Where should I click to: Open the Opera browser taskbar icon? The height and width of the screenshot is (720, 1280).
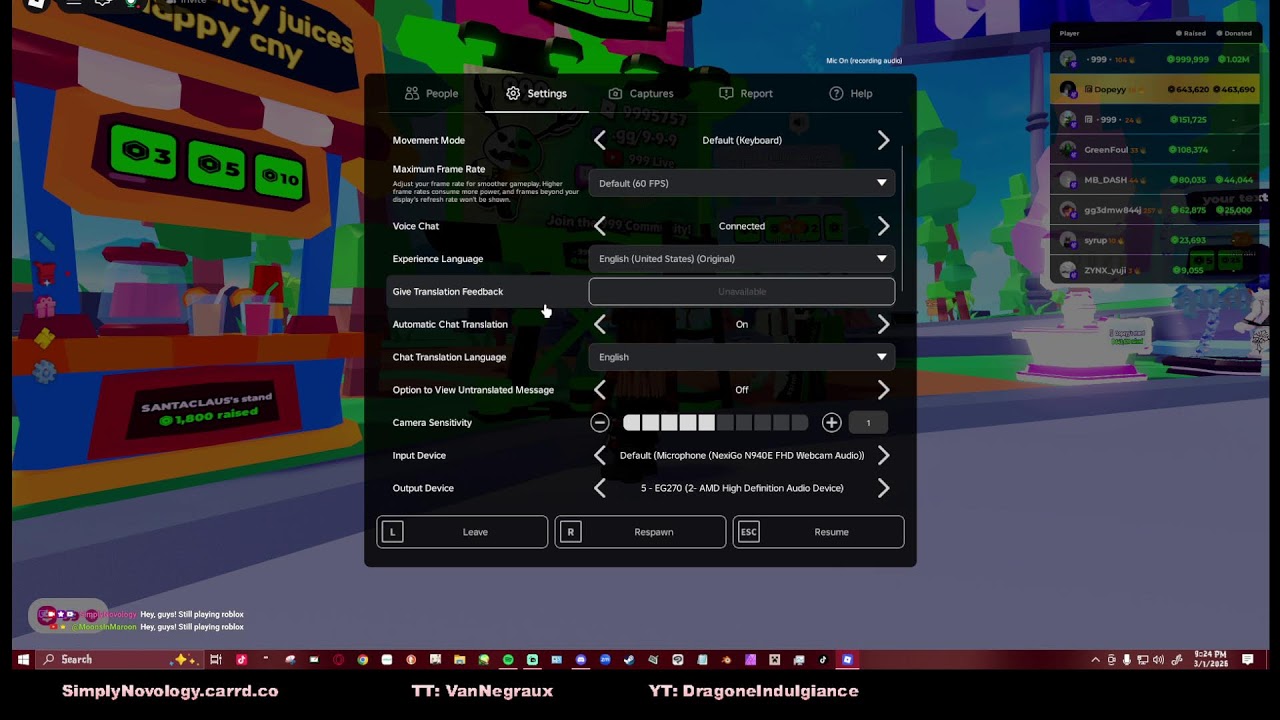tap(338, 660)
